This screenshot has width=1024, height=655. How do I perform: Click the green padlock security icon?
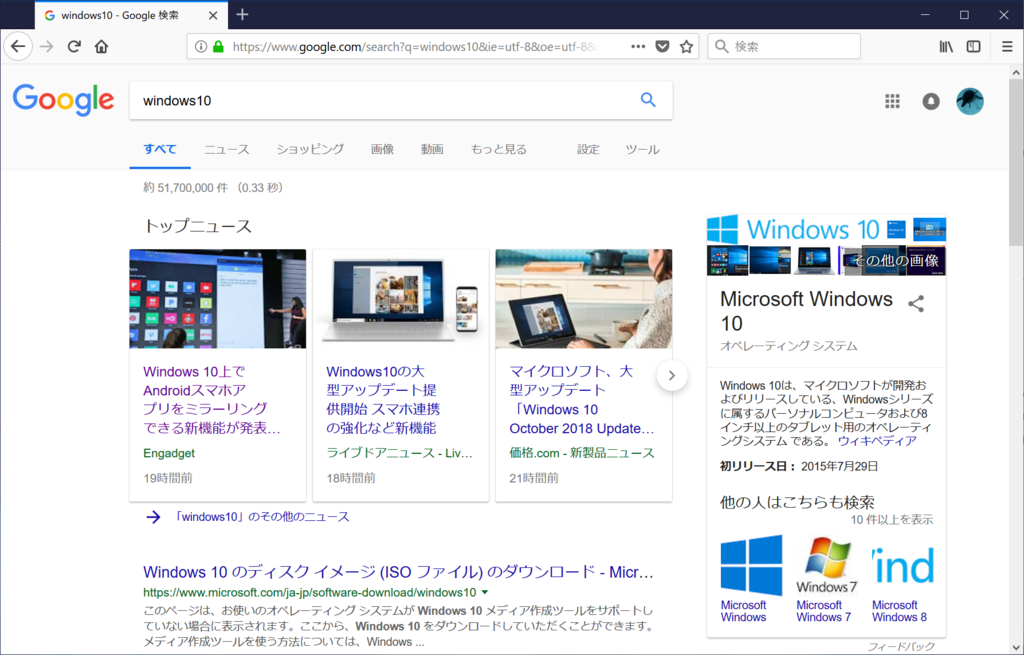pos(218,46)
